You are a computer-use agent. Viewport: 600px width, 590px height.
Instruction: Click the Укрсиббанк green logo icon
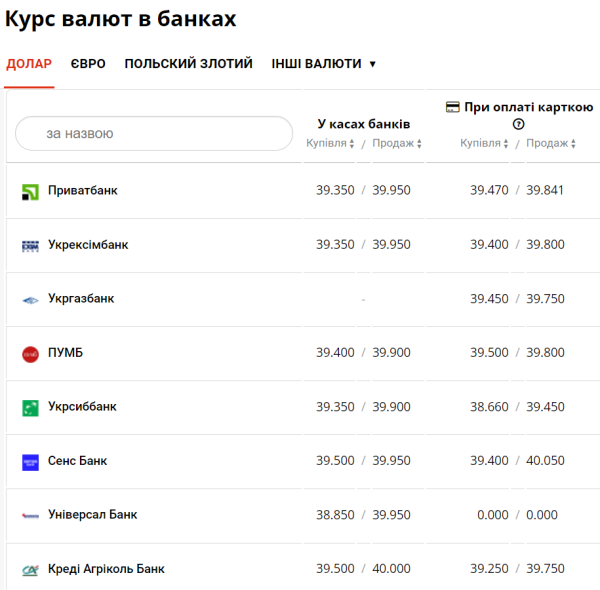(x=30, y=408)
